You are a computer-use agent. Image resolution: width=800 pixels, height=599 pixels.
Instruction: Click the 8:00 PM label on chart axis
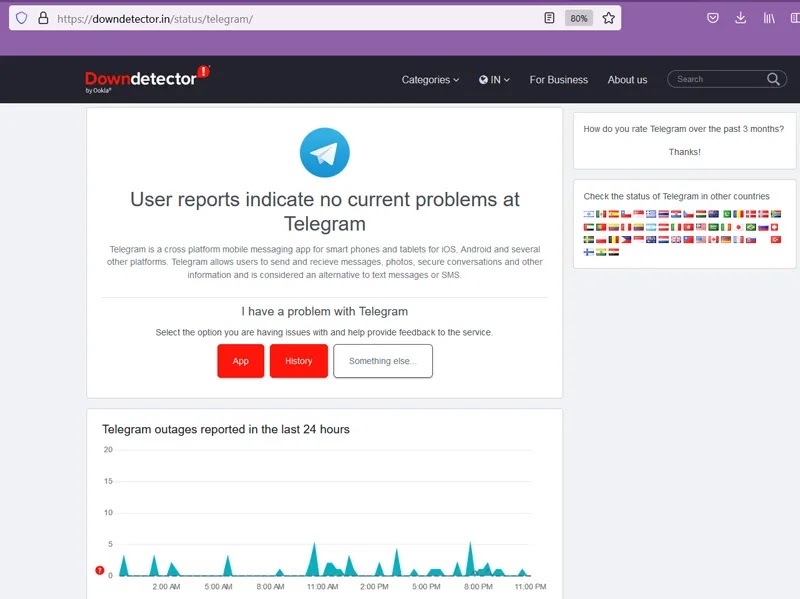pyautogui.click(x=478, y=587)
